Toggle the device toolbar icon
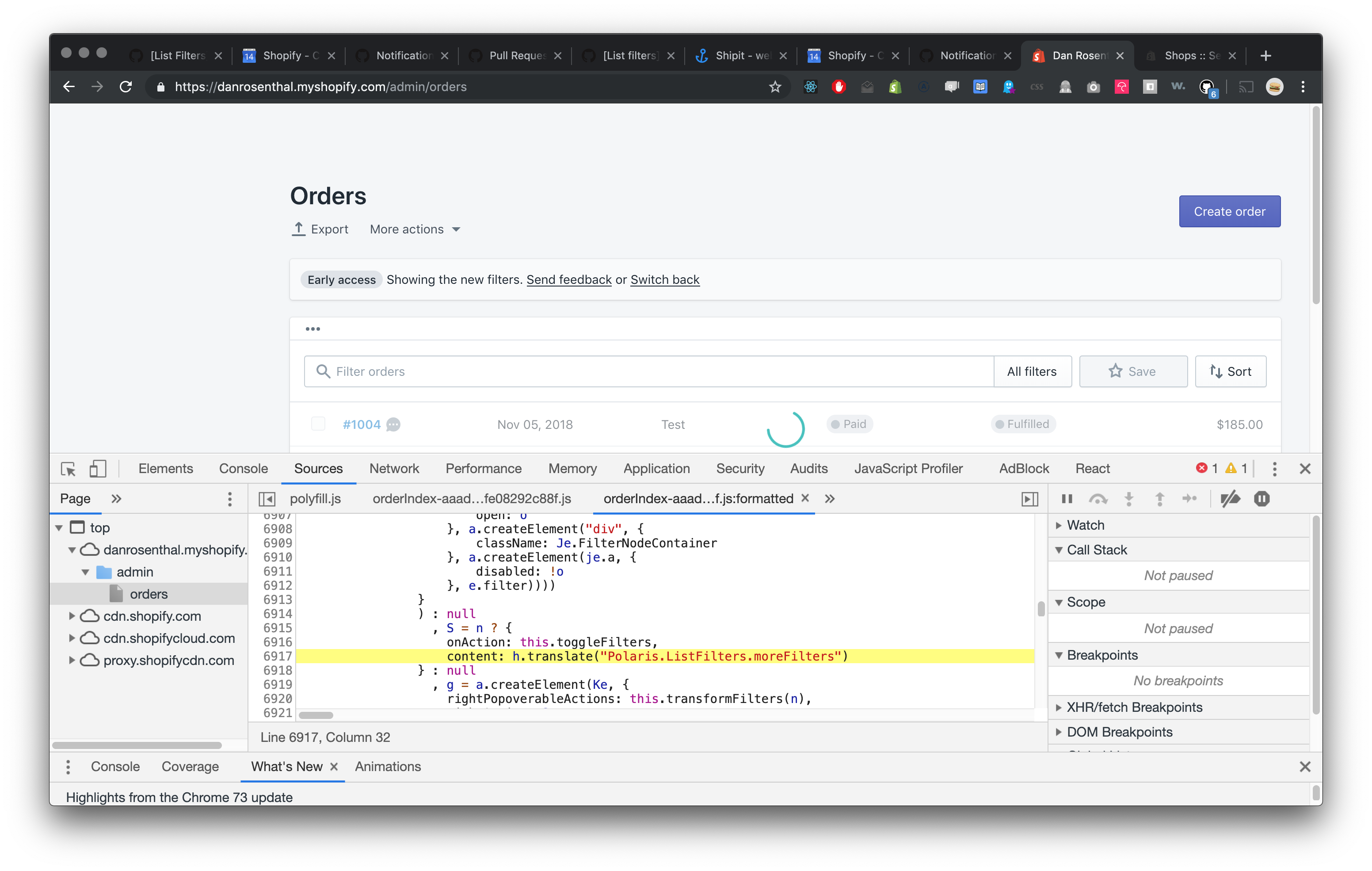The height and width of the screenshot is (871, 1372). pyautogui.click(x=97, y=469)
